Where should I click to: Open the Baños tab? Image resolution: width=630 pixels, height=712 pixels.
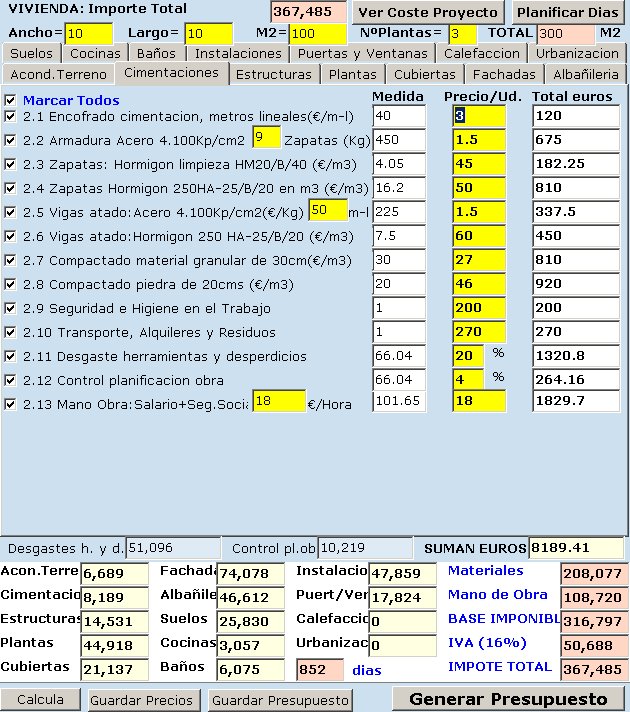pyautogui.click(x=156, y=54)
